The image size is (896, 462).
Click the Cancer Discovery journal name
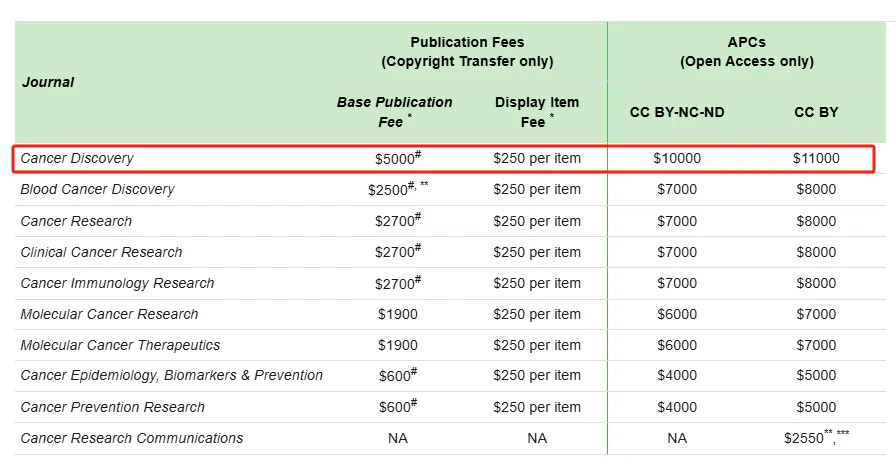[x=77, y=158]
